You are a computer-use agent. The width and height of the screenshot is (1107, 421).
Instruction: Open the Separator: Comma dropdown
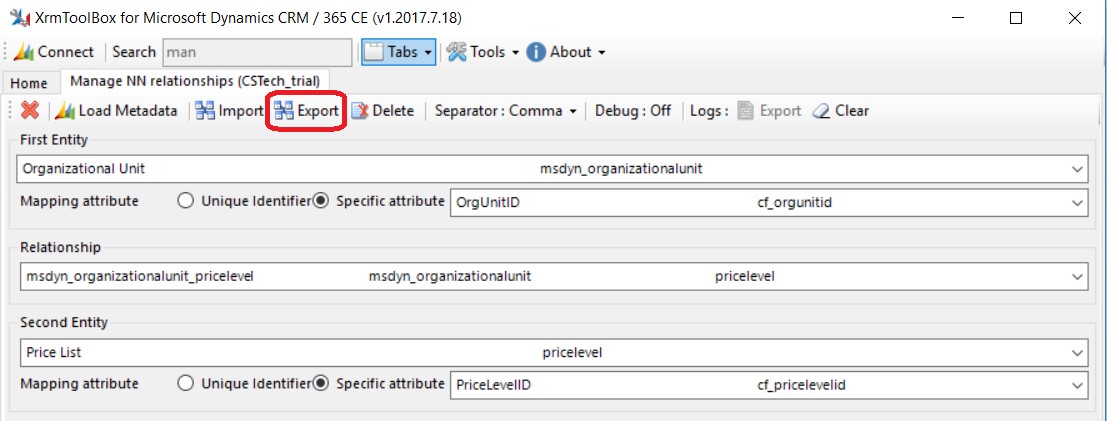click(505, 111)
